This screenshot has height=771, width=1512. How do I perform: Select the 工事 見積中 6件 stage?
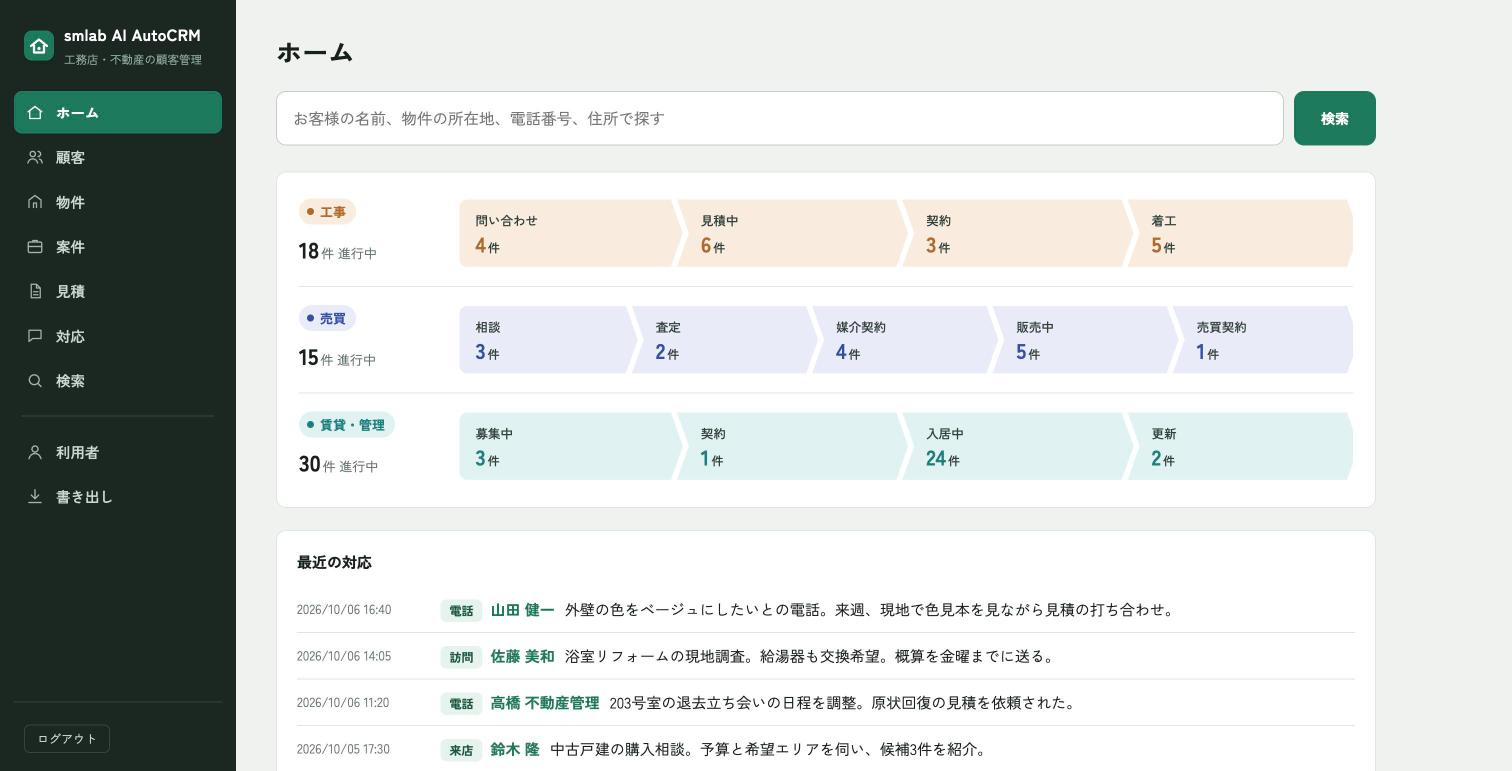click(794, 233)
